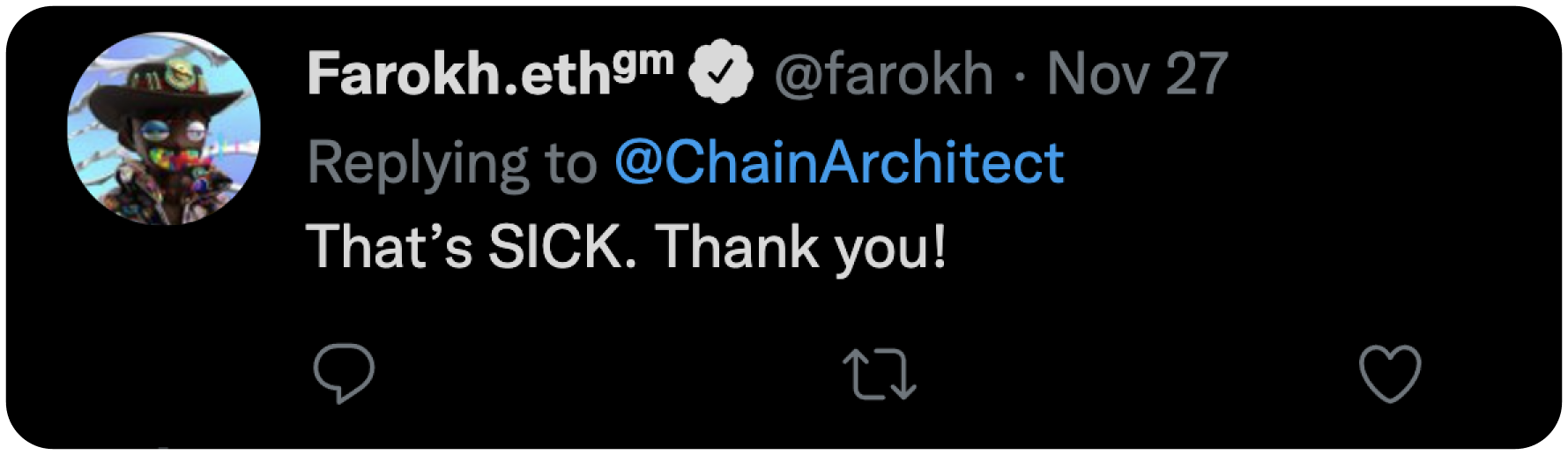Viewport: 1568px width, 455px height.
Task: Click the dot separator before Nov 27
Action: click(1020, 77)
